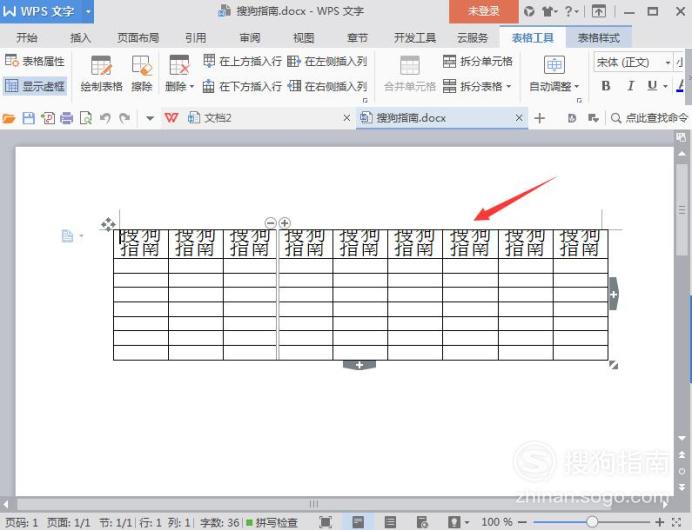Toggle Show Gridlines (显示虚框)
Screen dimensions: 692x530
pyautogui.click(x=35, y=86)
